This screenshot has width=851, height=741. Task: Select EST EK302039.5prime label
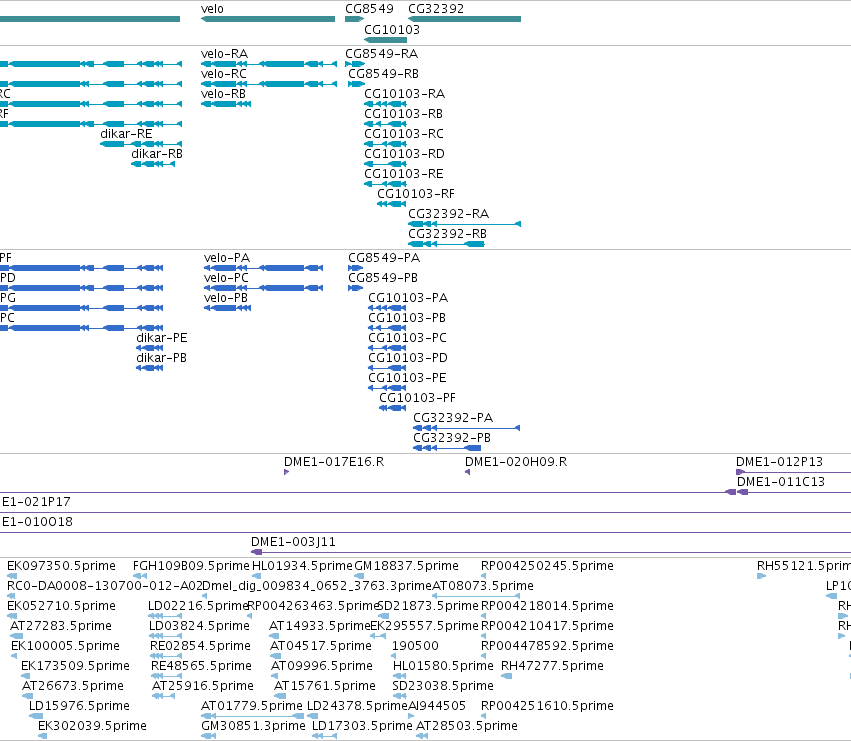point(92,726)
